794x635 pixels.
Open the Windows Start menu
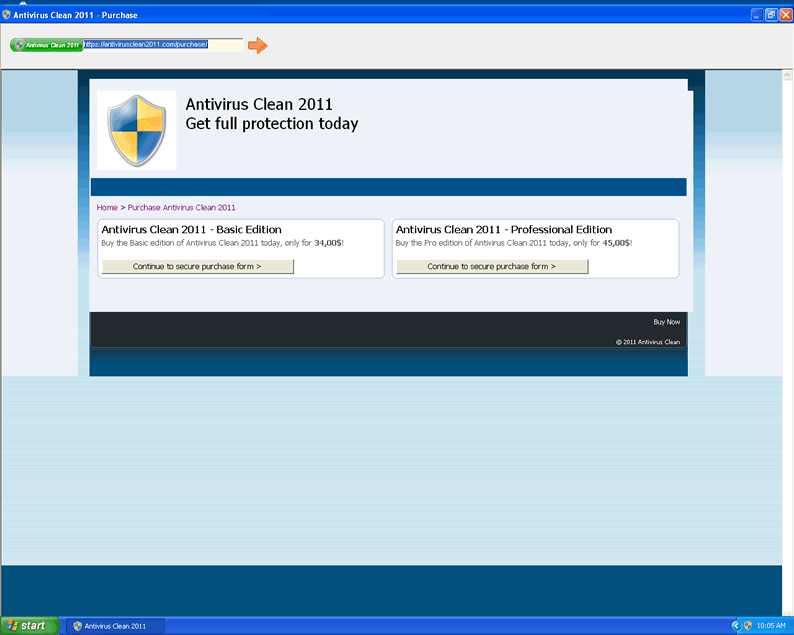29,626
